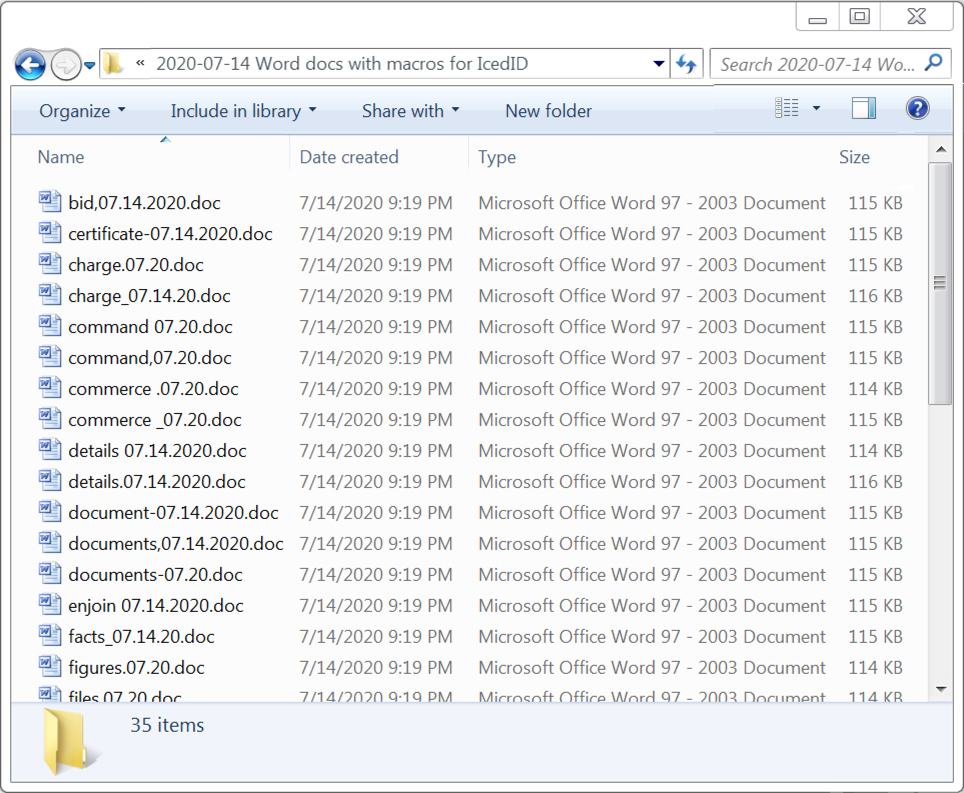964x793 pixels.
Task: Select file name commerce .07.20.doc
Action: pyautogui.click(x=153, y=389)
